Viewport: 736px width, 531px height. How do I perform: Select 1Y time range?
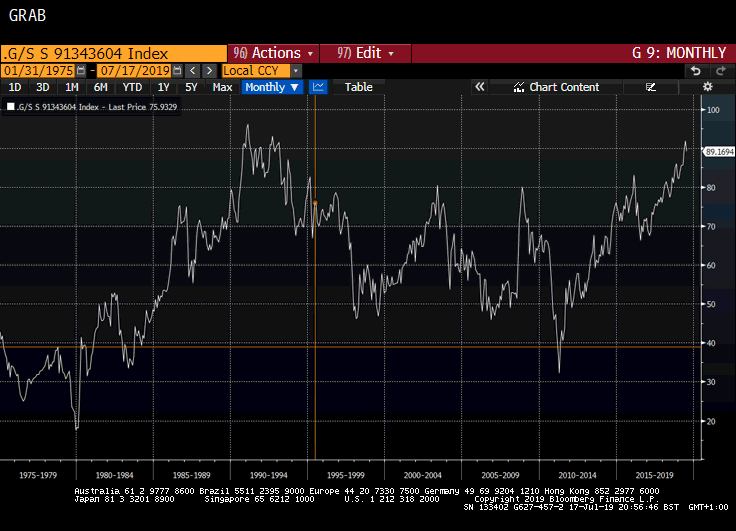[x=163, y=87]
